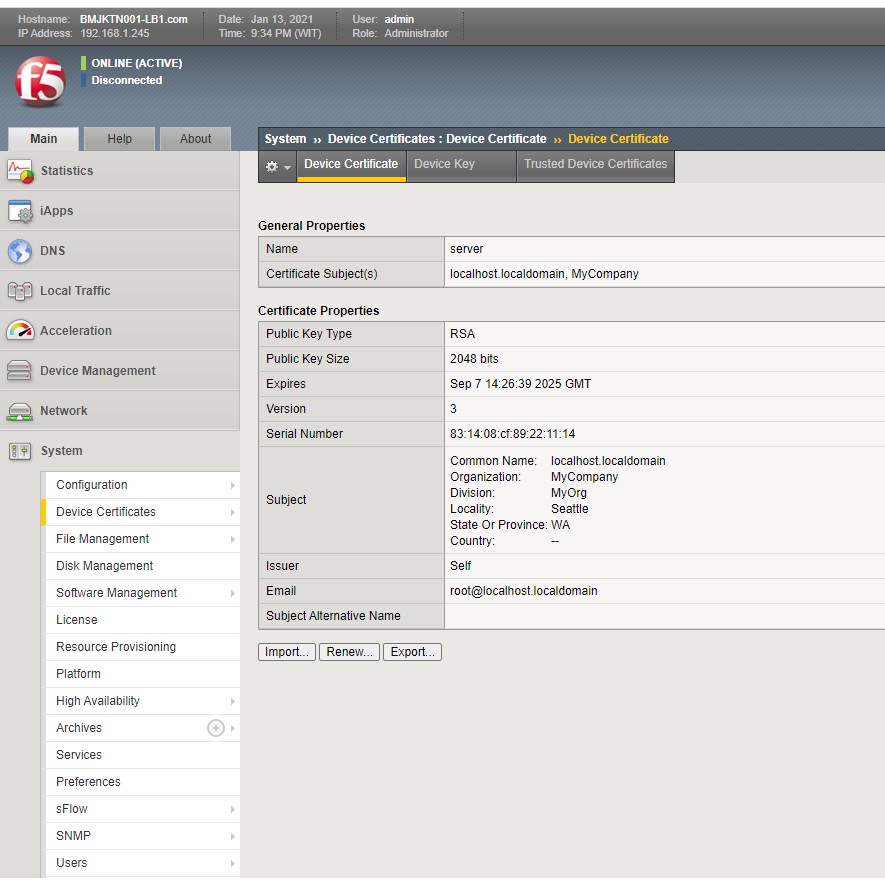
Task: Open Statistics via its chart icon
Action: click(x=20, y=171)
